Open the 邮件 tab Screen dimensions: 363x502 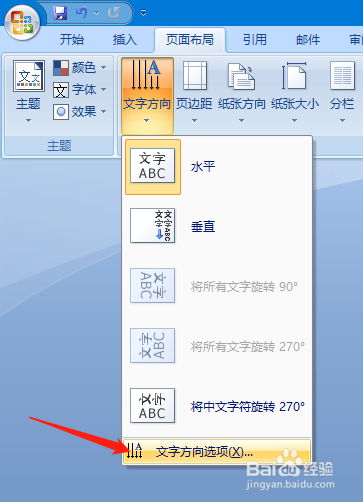[x=308, y=40]
